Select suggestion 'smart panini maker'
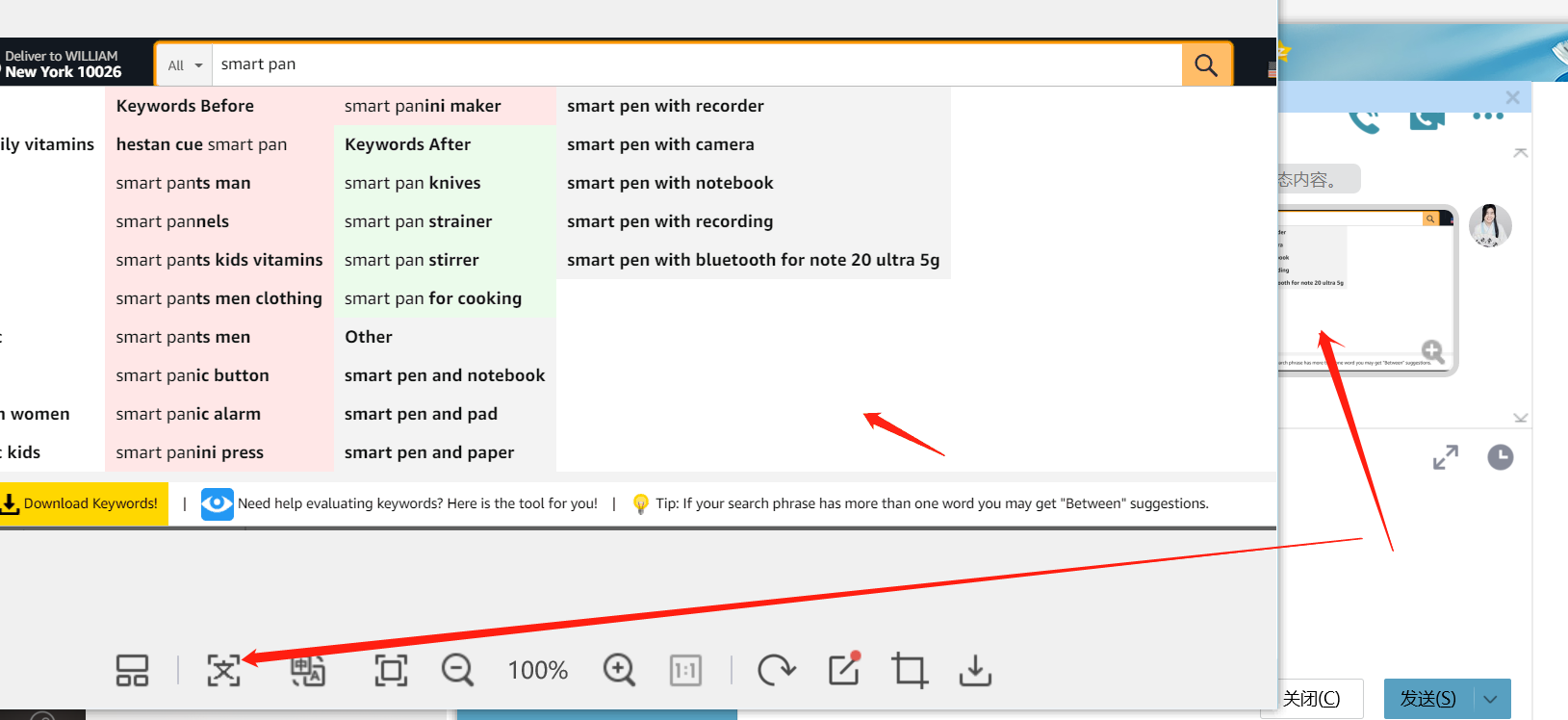This screenshot has width=1568, height=720. [x=423, y=106]
